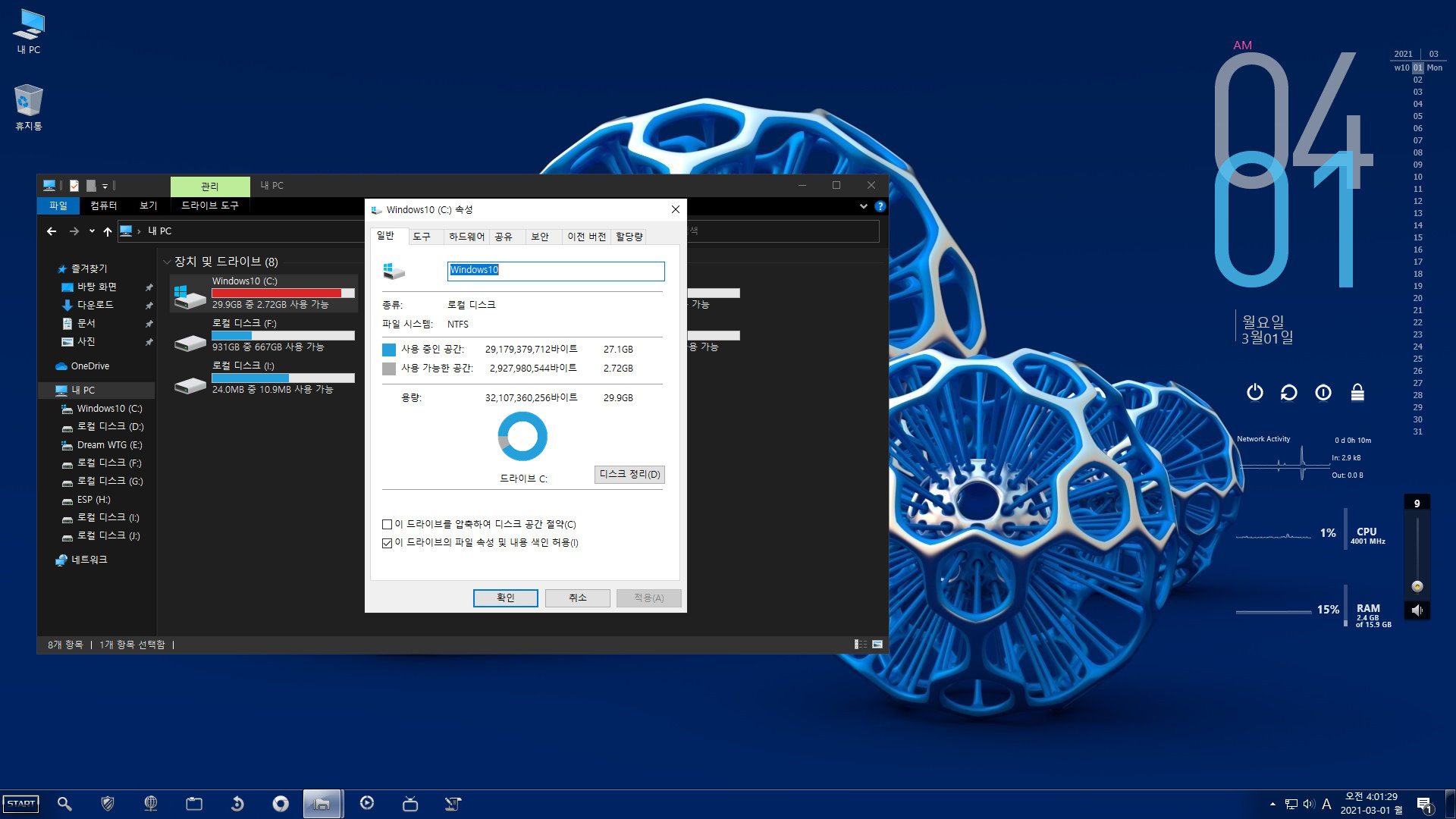Viewport: 1456px width, 819px height.
Task: Click the tray network icon
Action: (x=1291, y=804)
